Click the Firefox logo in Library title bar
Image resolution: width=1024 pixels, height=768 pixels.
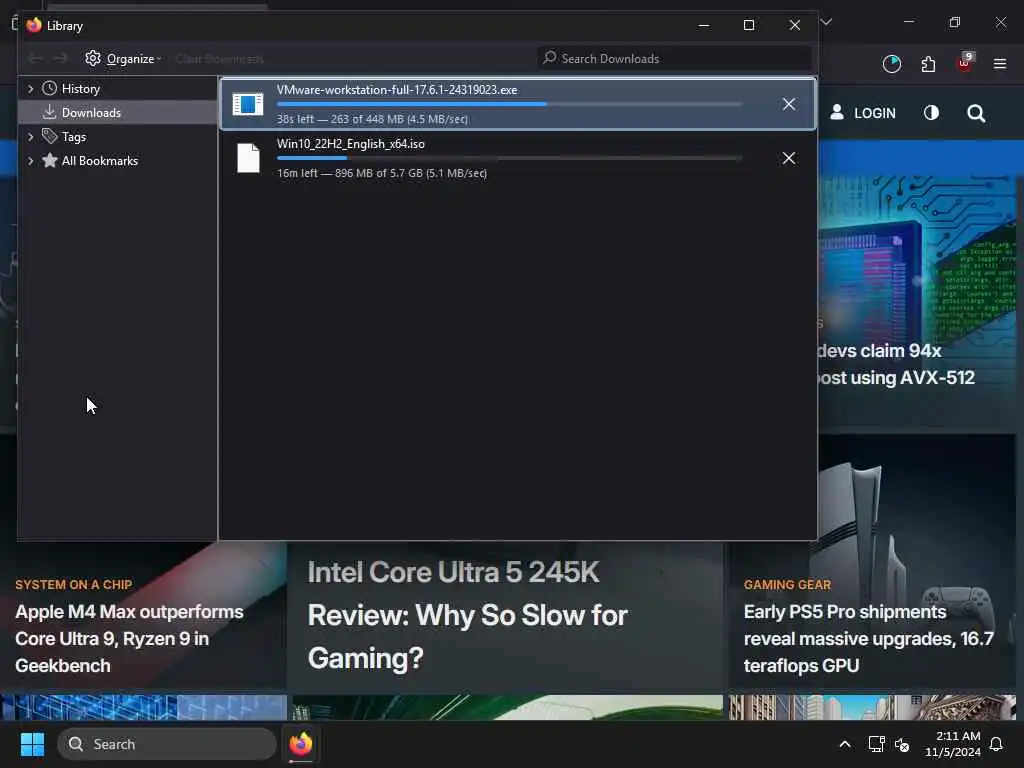[x=34, y=25]
